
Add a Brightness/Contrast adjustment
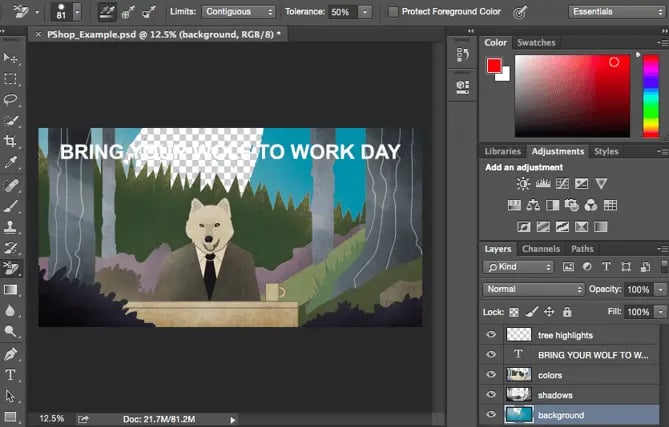pos(523,184)
